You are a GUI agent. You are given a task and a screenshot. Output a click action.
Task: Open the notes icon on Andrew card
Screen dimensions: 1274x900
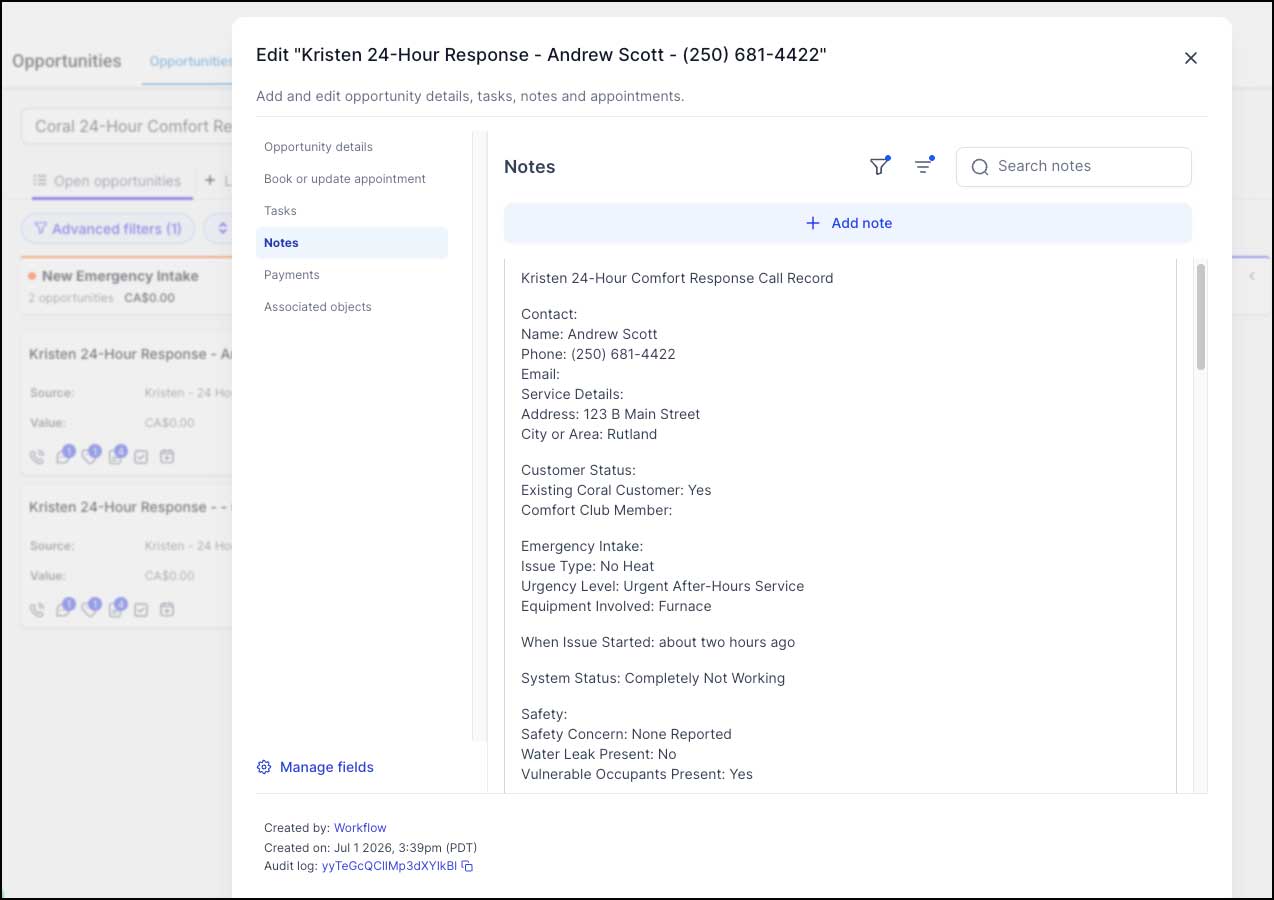(115, 456)
